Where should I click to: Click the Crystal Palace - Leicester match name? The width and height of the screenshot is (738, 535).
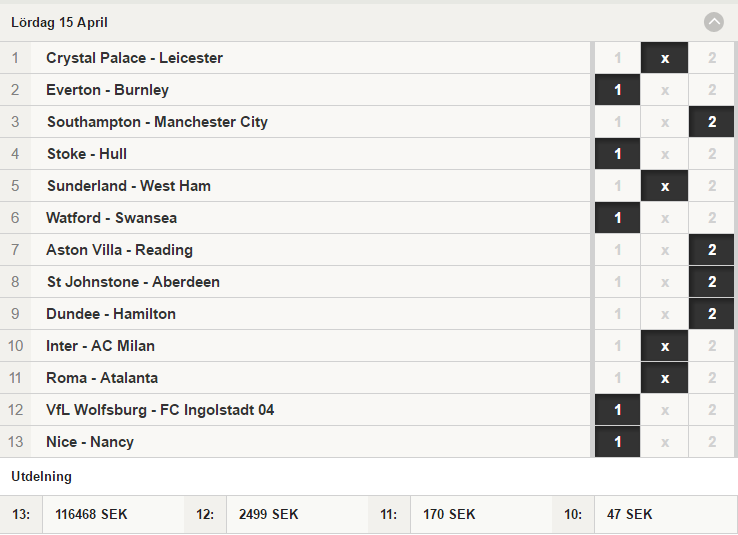pos(134,58)
